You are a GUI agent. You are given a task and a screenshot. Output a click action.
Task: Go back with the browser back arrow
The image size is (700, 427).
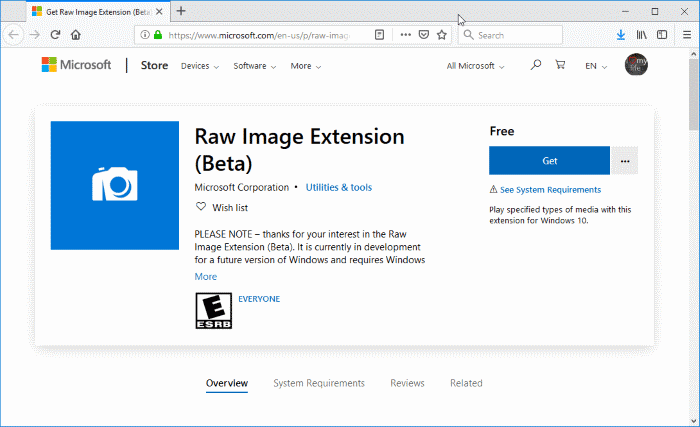(14, 35)
